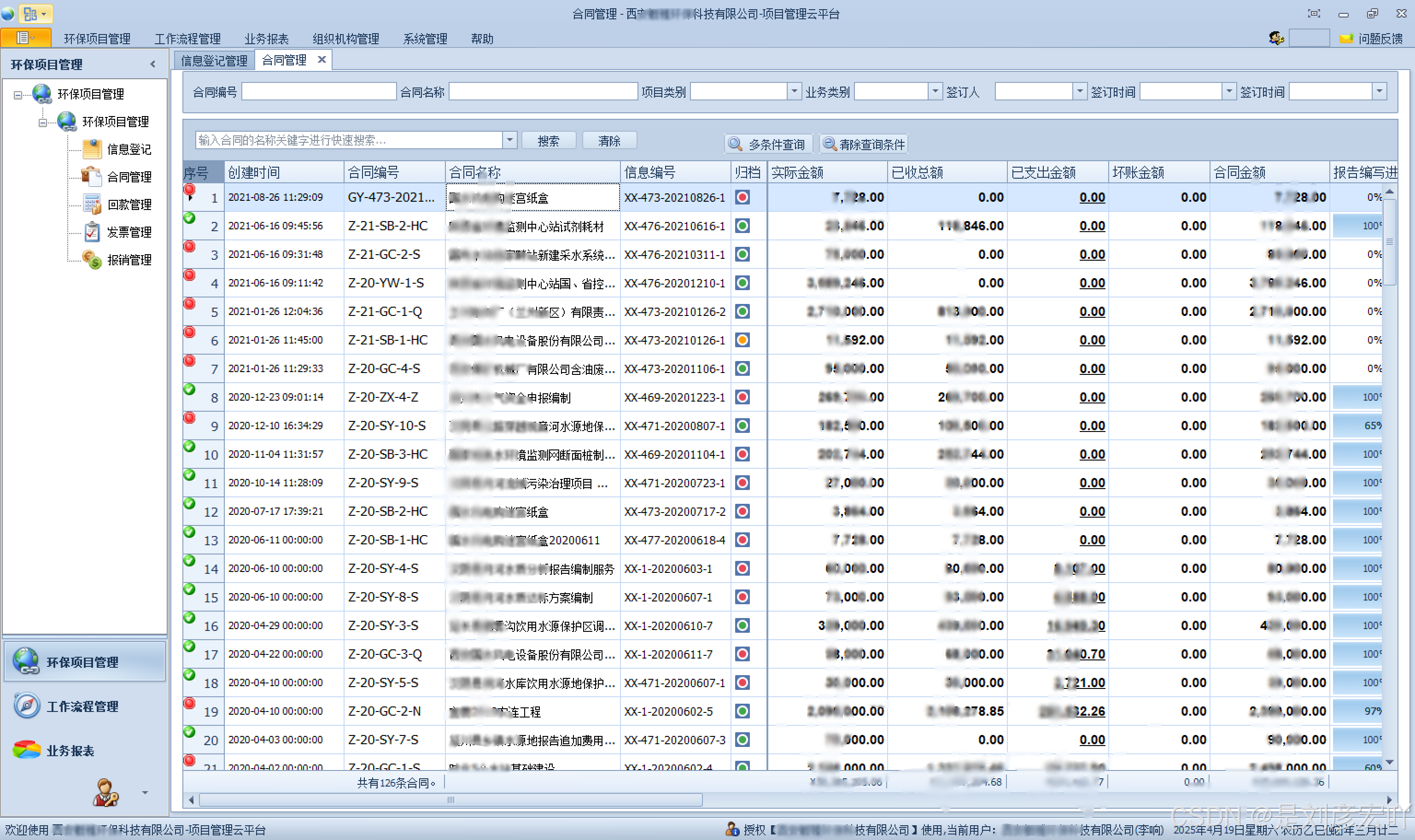
Task: Click the 业务报表 chart icon in sidebar
Action: [x=27, y=750]
